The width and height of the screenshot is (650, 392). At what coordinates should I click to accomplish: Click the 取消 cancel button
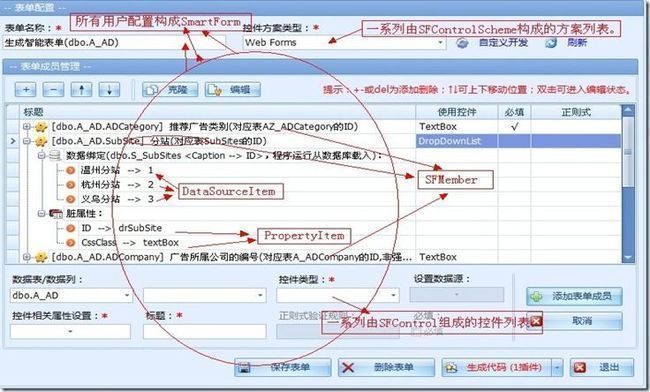point(574,321)
